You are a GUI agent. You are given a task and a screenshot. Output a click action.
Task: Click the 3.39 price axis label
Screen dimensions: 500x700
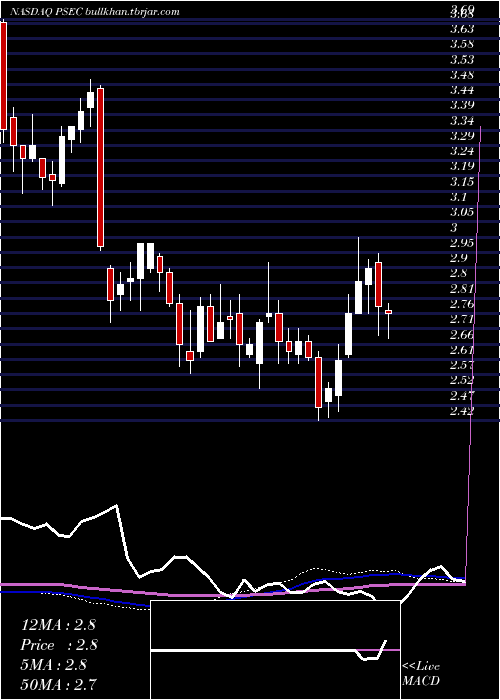coord(462,105)
